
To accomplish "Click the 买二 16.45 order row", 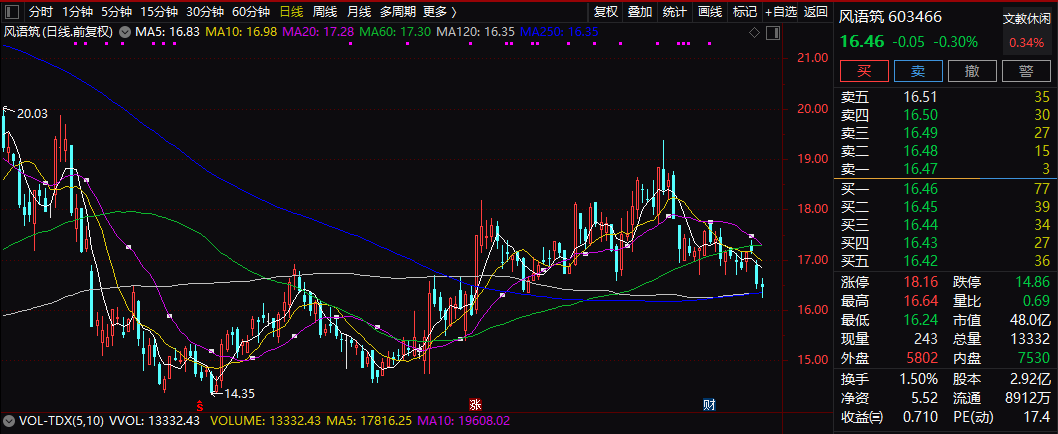I will tap(945, 208).
